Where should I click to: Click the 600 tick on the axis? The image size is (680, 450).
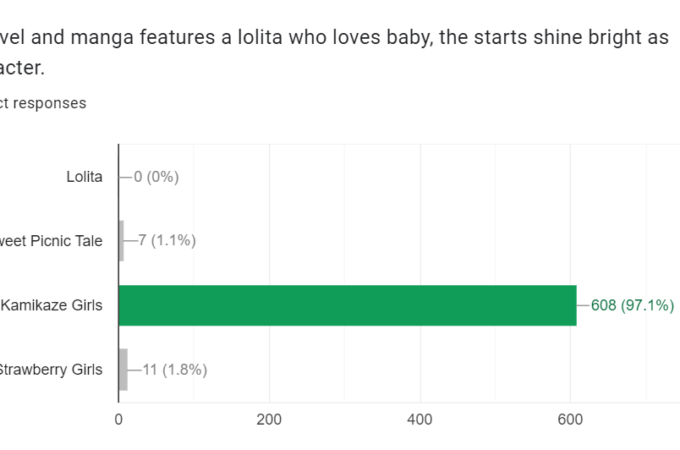coord(571,420)
